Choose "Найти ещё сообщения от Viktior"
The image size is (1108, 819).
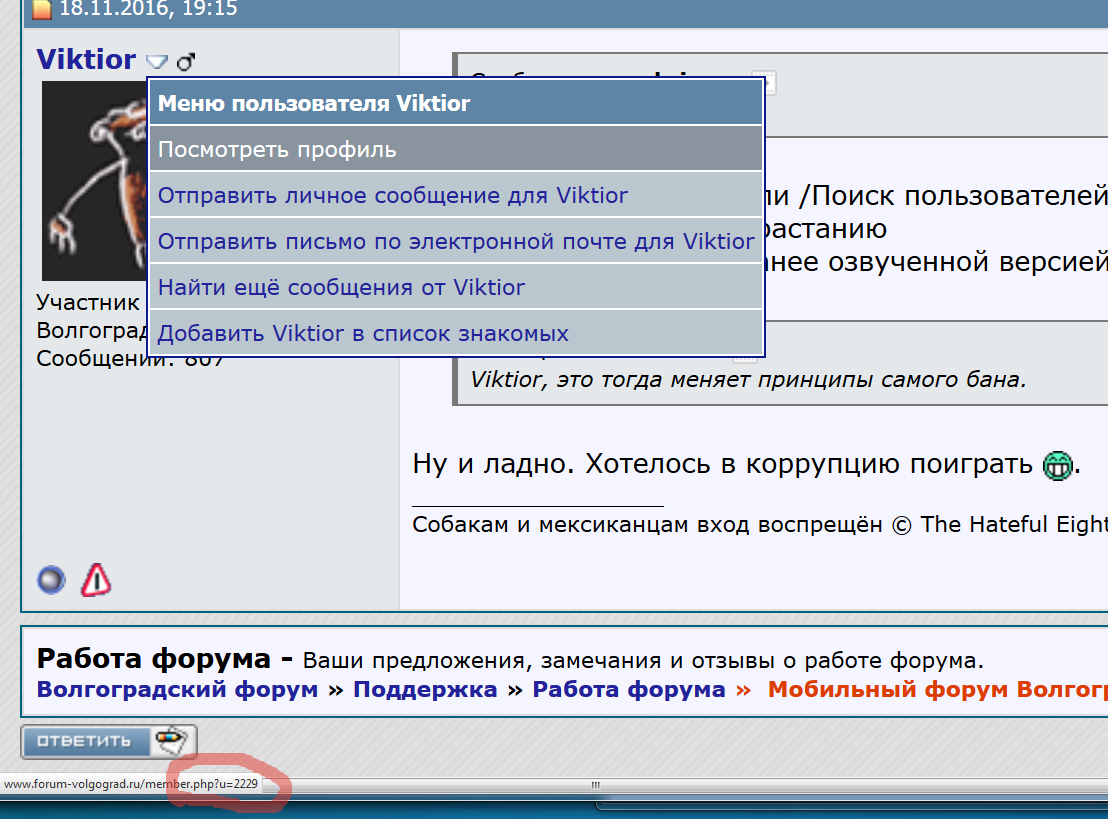[341, 287]
